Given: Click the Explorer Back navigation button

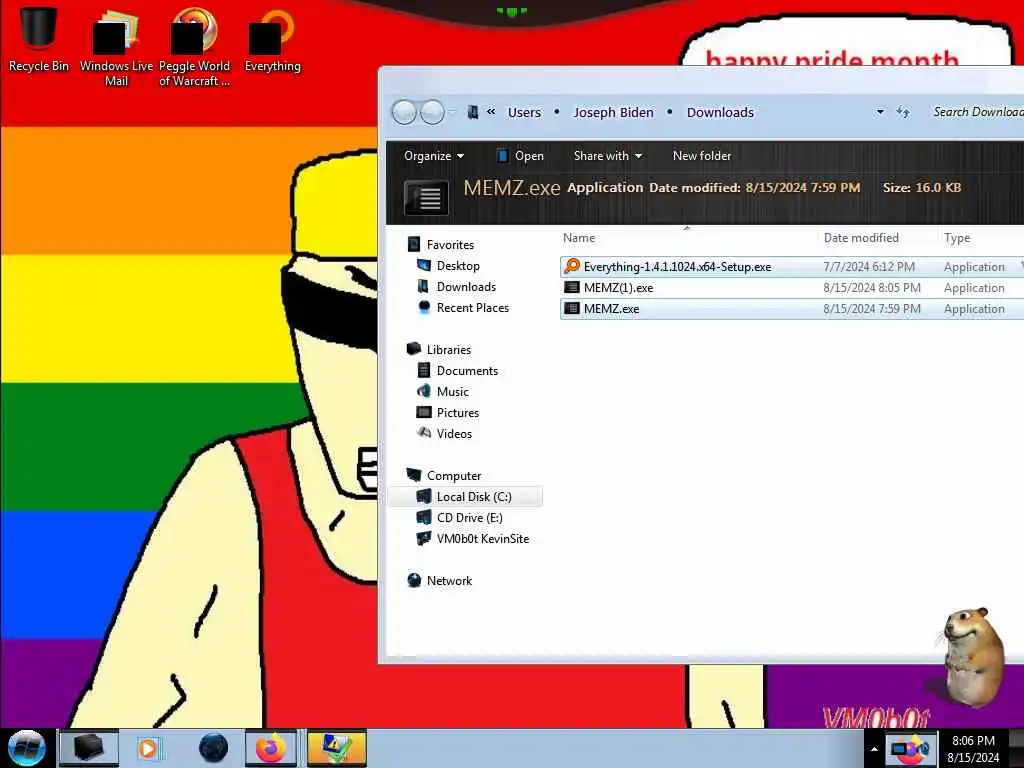Looking at the screenshot, I should pos(404,112).
